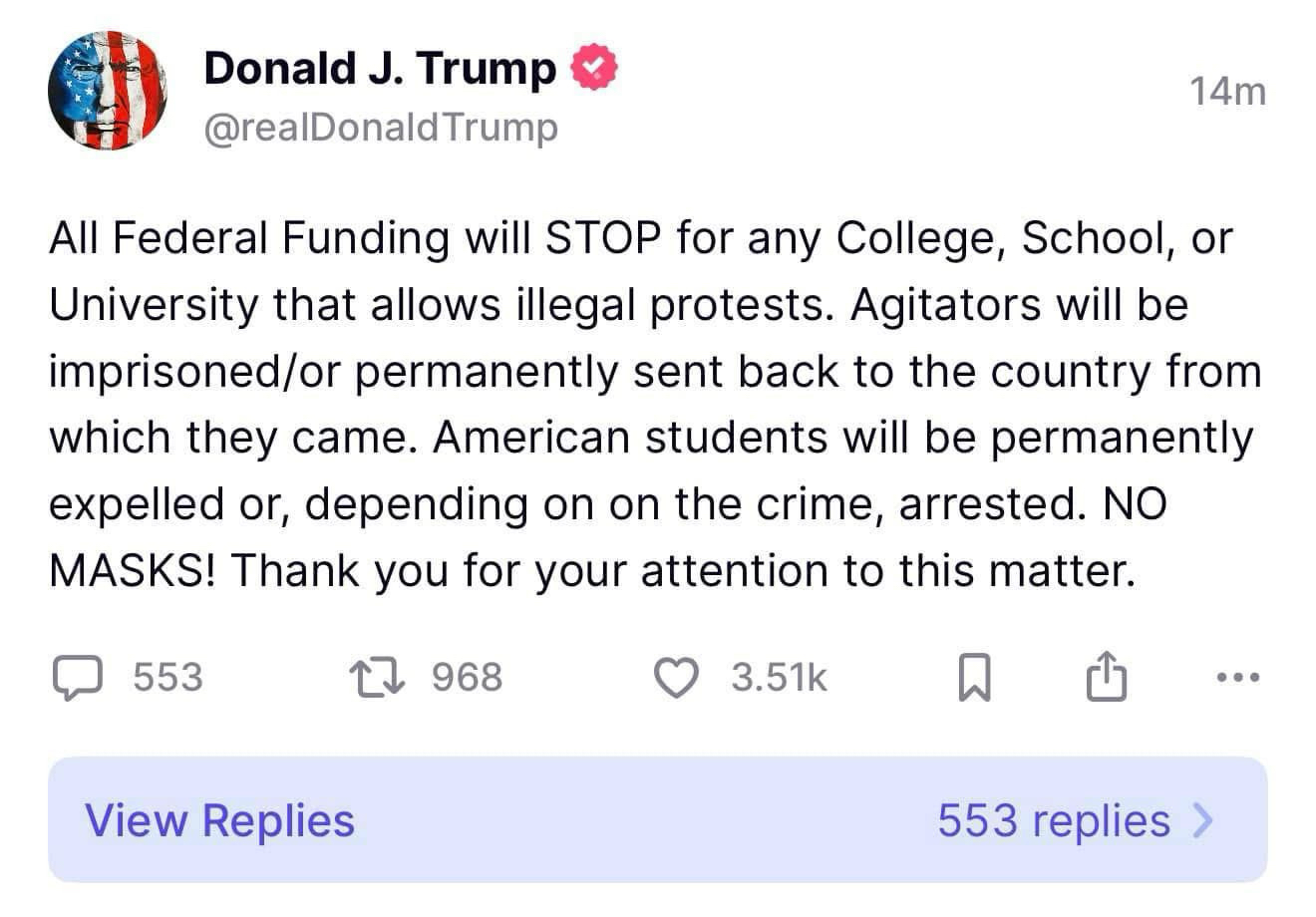Reply to the post via speech bubble icon
Screen dimensions: 1316x917
77,678
